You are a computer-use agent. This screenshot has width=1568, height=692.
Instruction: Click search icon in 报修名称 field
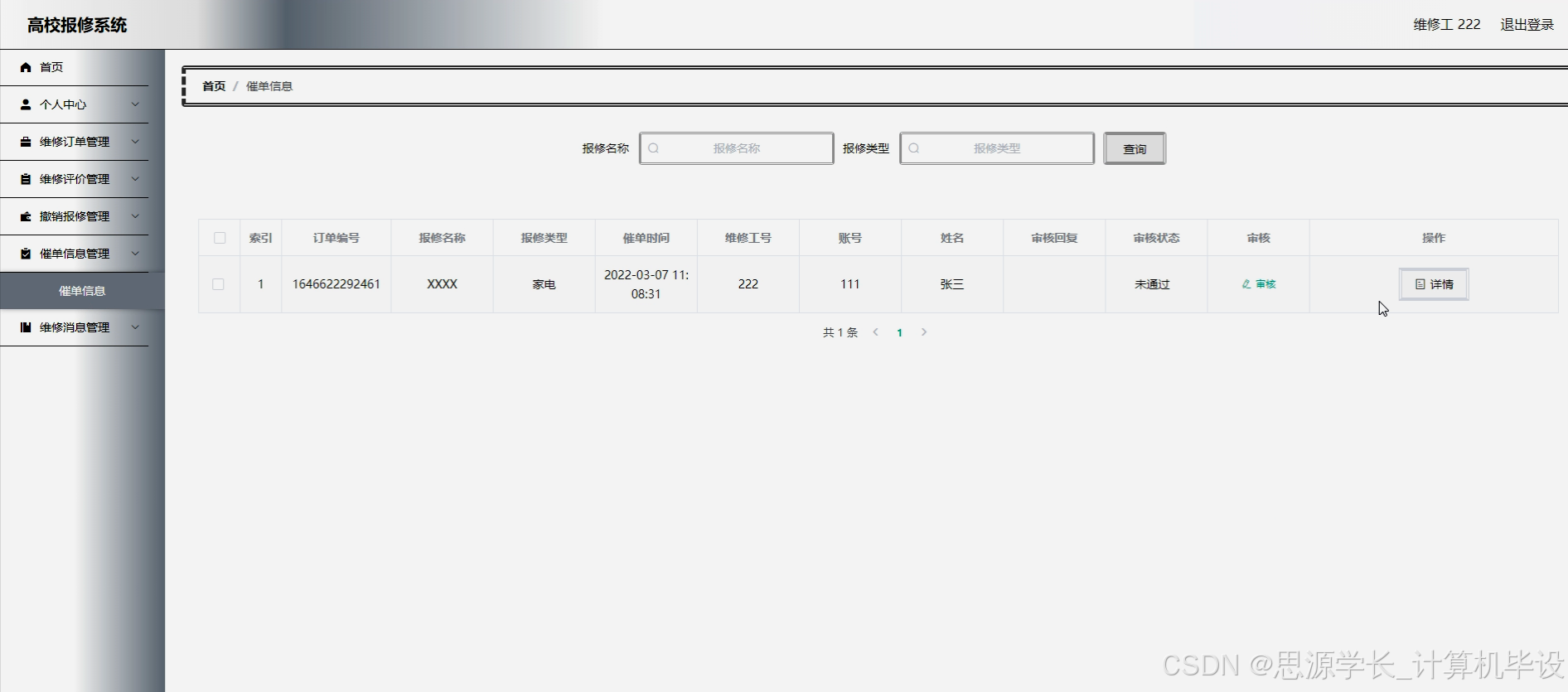click(653, 148)
